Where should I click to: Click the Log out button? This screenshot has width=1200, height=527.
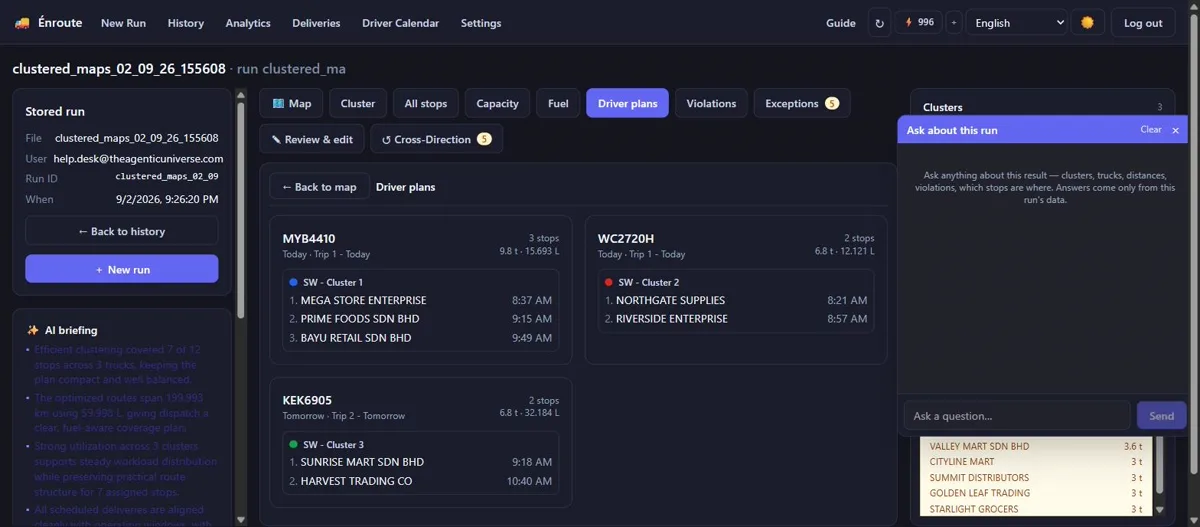pos(1143,23)
